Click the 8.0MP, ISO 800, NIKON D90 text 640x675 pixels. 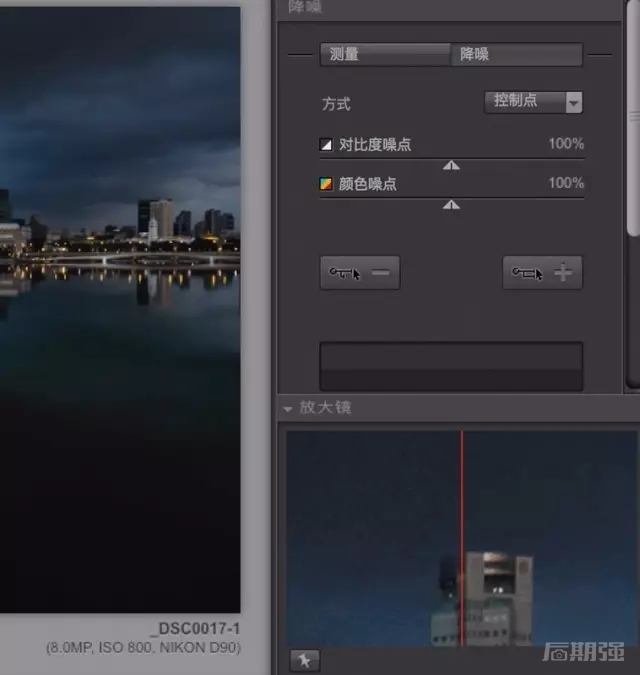coord(143,647)
